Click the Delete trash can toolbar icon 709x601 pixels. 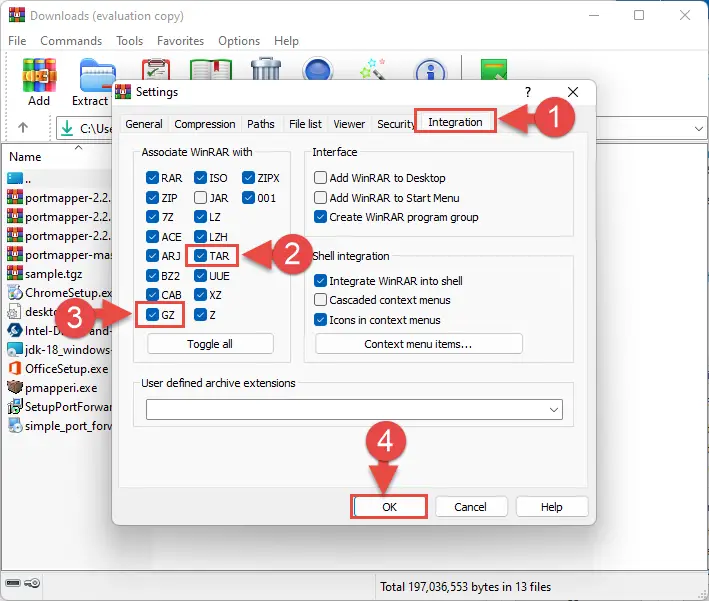266,68
